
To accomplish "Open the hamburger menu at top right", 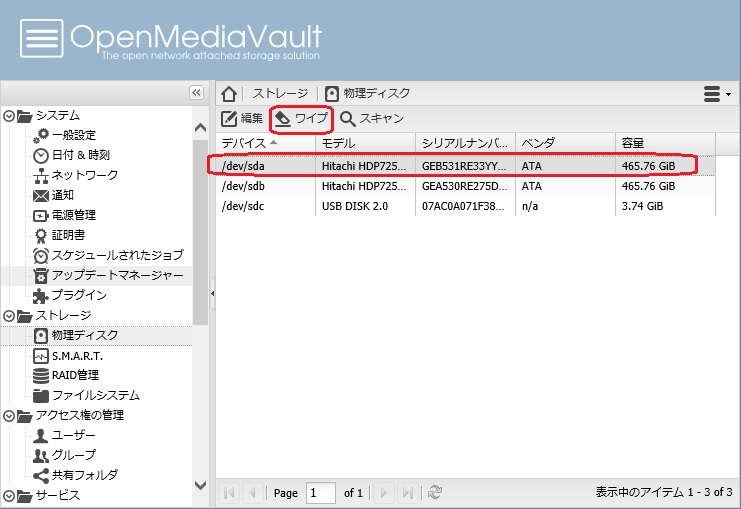I will pos(717,94).
